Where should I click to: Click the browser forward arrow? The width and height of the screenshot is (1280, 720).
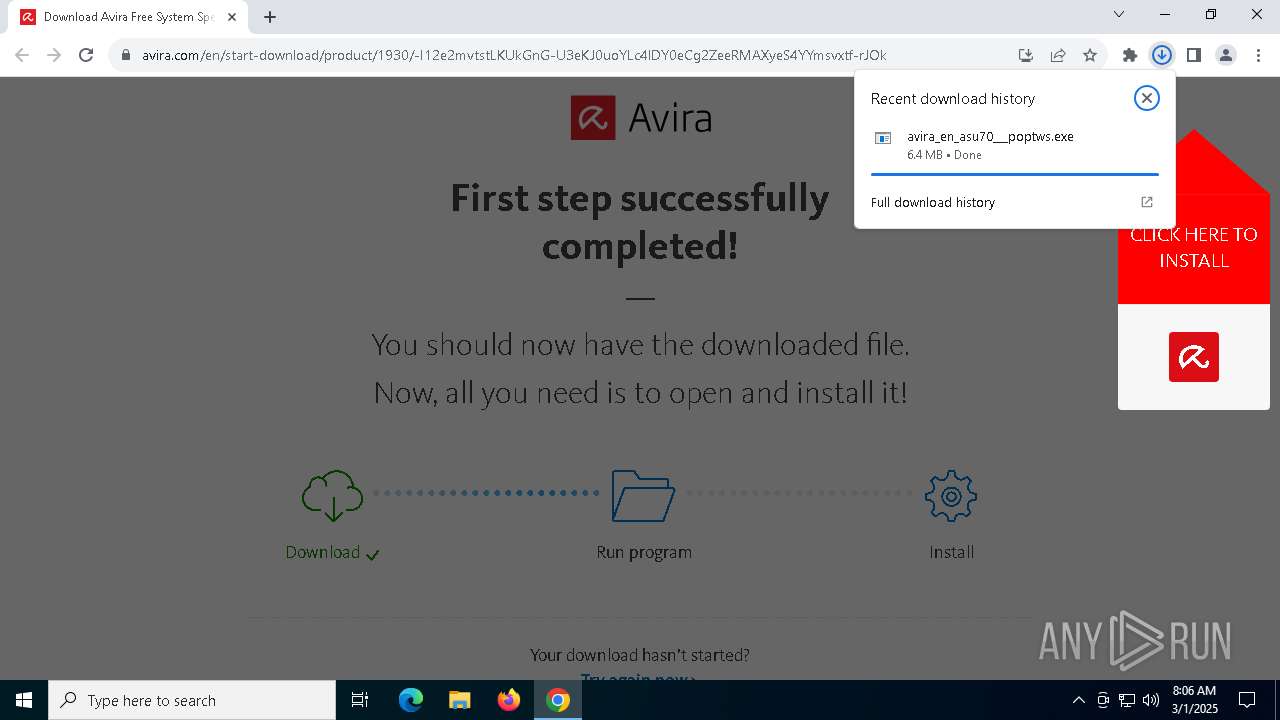tap(54, 55)
